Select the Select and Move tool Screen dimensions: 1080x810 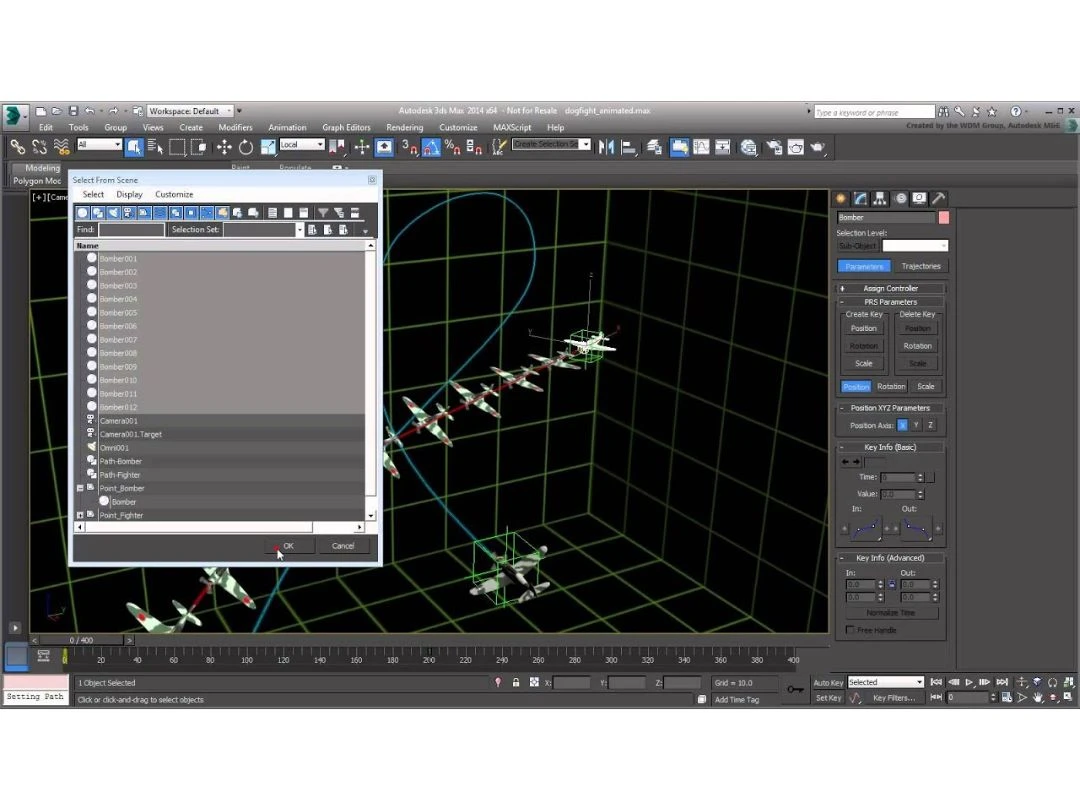(224, 147)
